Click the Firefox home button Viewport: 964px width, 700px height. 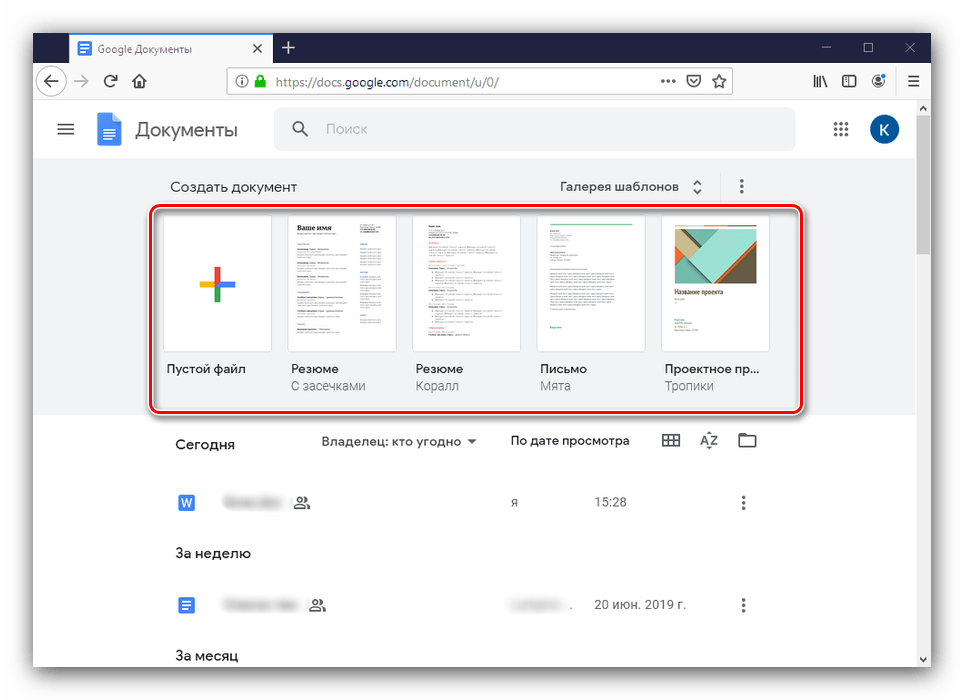tap(139, 81)
